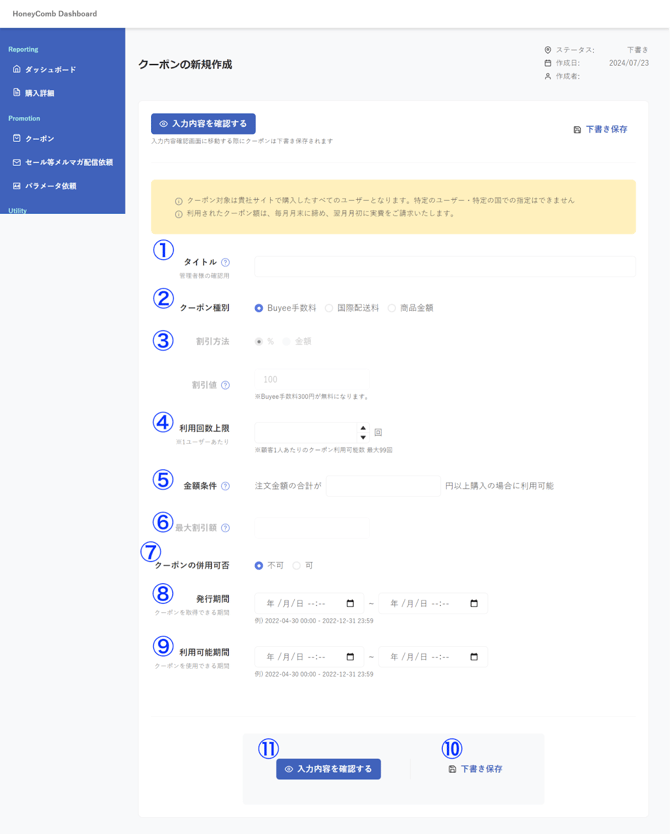Select the 商品金額 coupon type radio
This screenshot has width=670, height=834.
(x=391, y=308)
